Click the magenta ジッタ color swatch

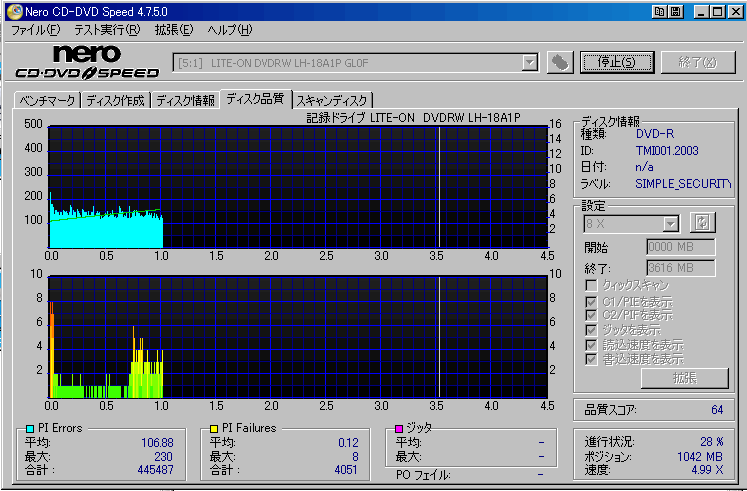point(399,429)
